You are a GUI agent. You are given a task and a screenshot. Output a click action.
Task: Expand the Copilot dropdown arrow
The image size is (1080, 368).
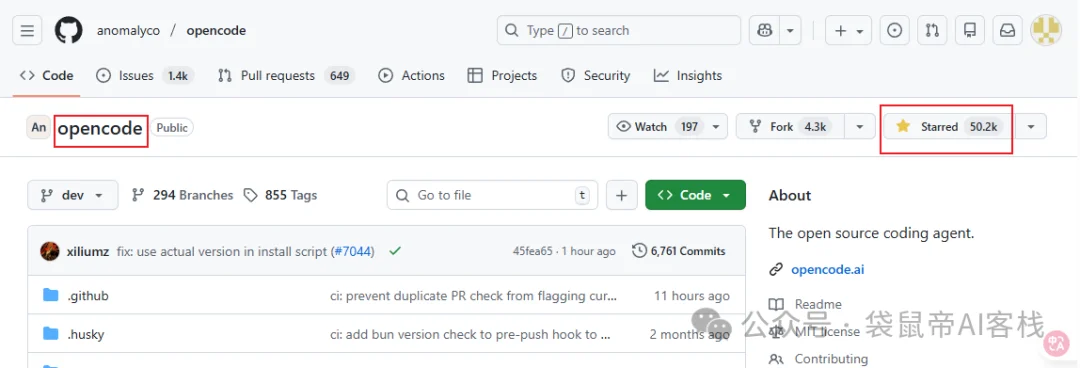[791, 30]
